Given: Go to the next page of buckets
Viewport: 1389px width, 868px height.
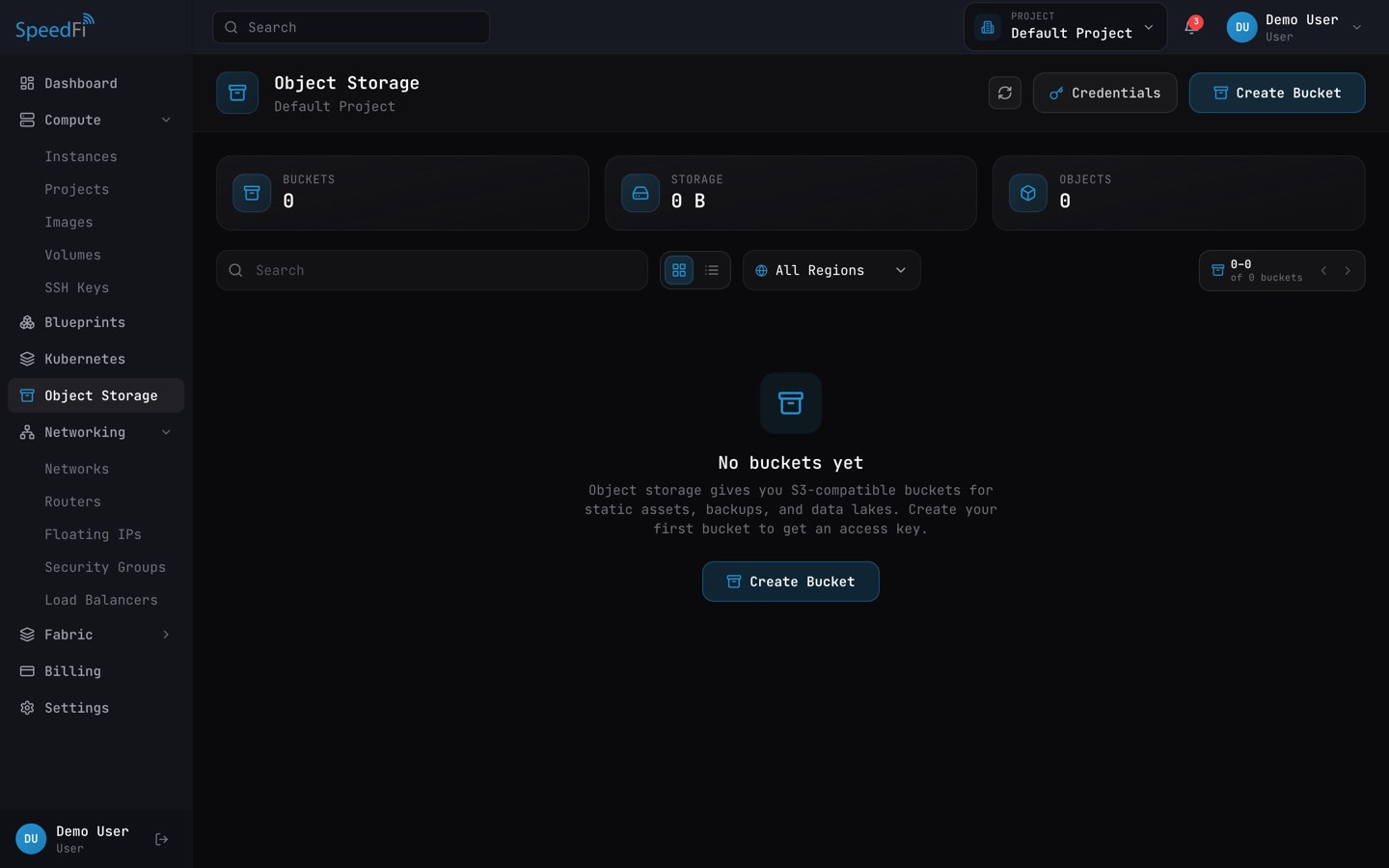Looking at the screenshot, I should (1348, 271).
